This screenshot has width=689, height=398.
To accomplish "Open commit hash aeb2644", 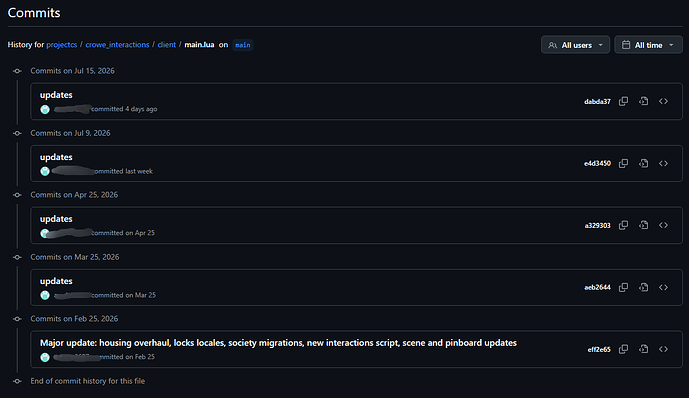I will tap(597, 287).
